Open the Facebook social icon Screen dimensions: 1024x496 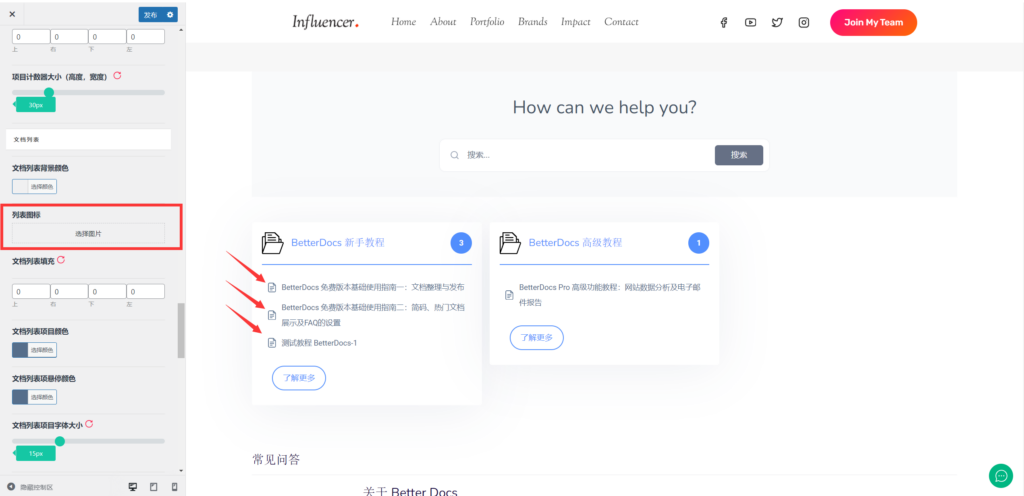coord(724,22)
